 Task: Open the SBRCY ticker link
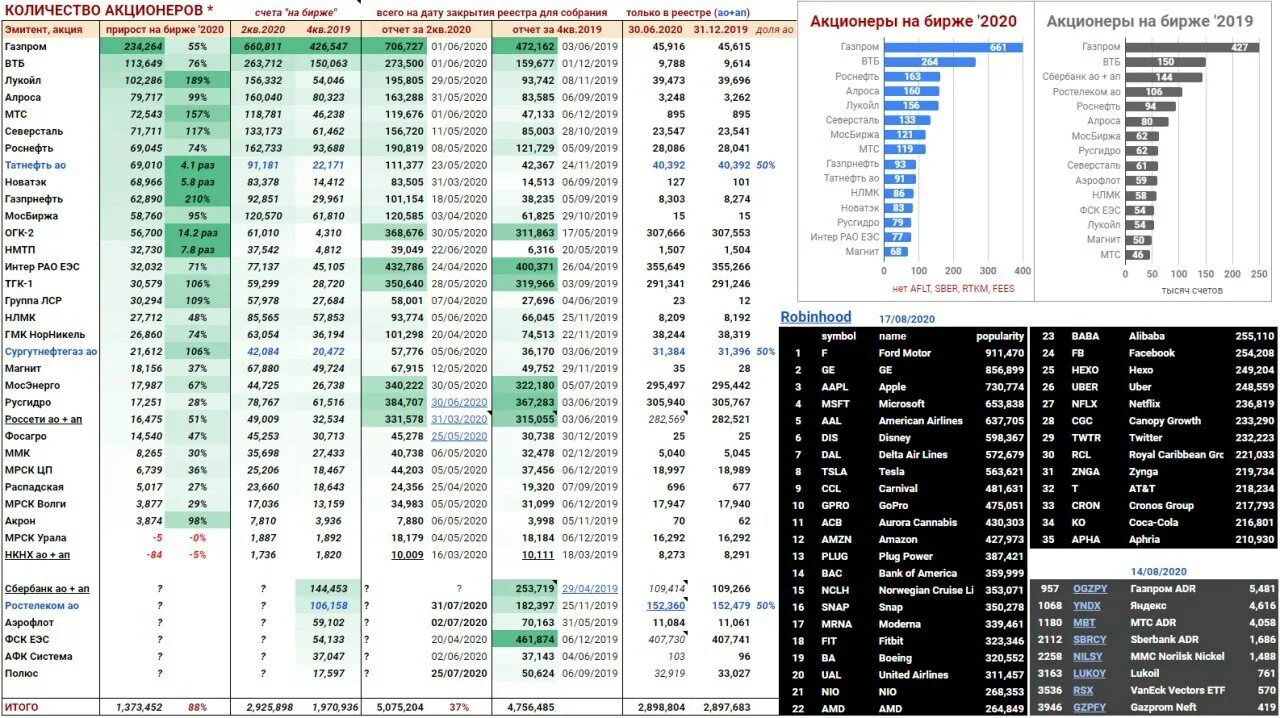(x=1089, y=640)
